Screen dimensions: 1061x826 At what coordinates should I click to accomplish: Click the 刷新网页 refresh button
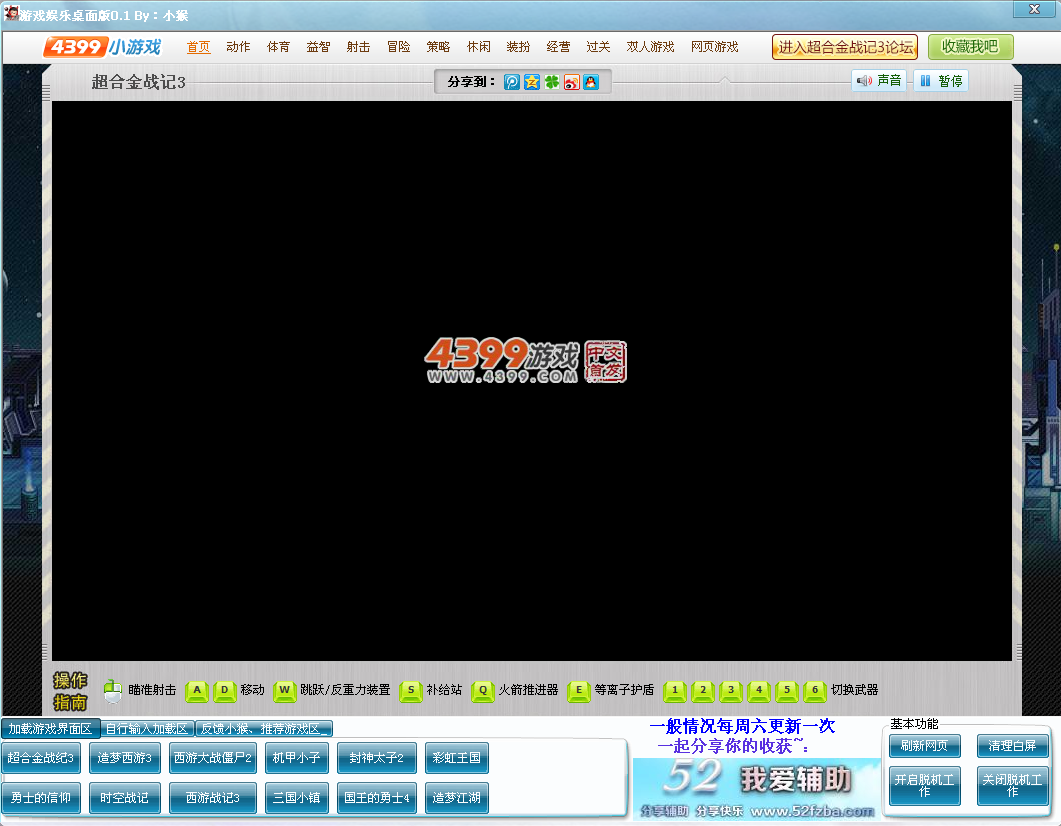point(924,745)
